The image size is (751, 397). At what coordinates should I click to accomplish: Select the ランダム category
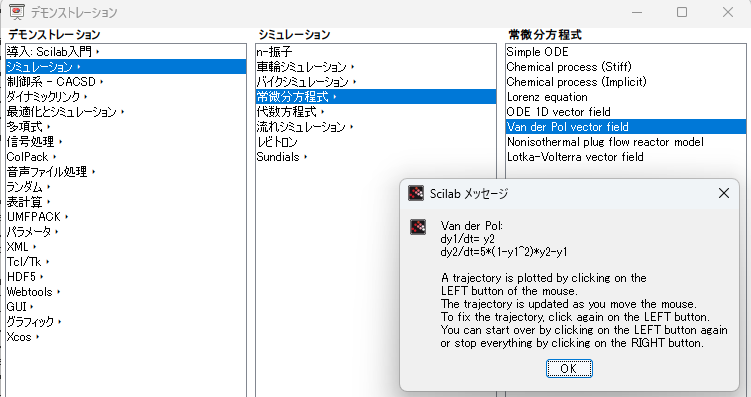[126, 187]
